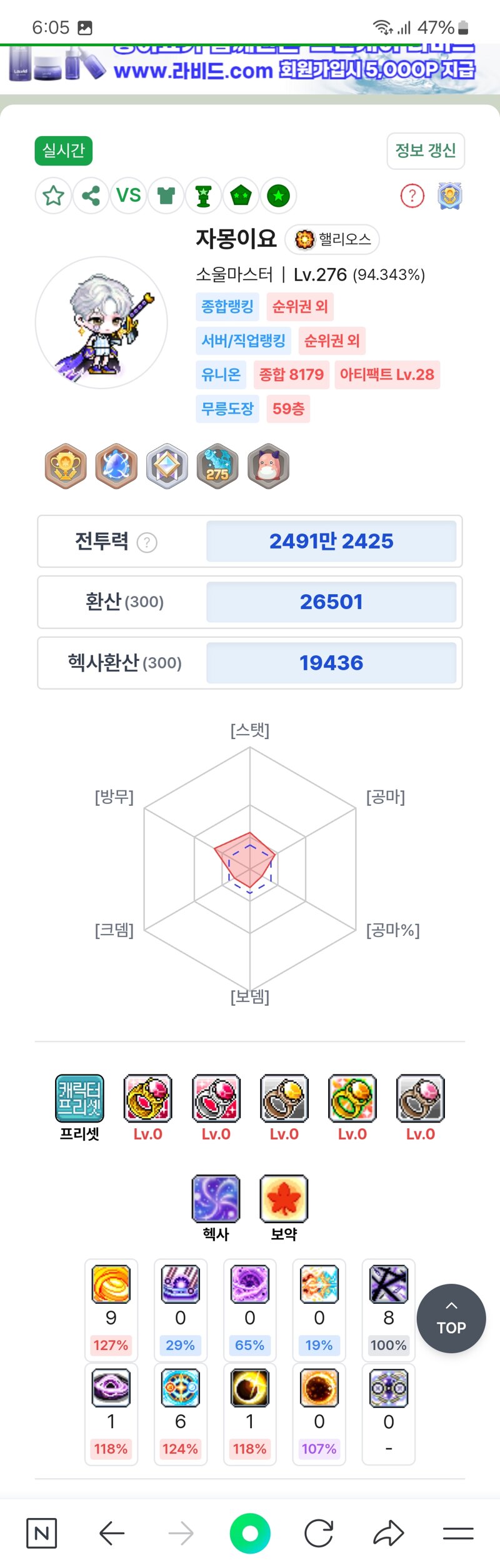Go back with browser back arrow
This screenshot has height=1568, width=500.
[x=112, y=1533]
